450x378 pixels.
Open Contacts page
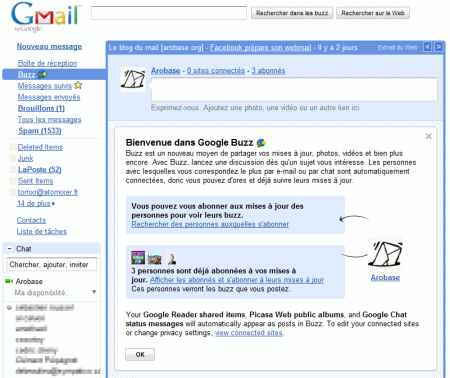pos(31,220)
